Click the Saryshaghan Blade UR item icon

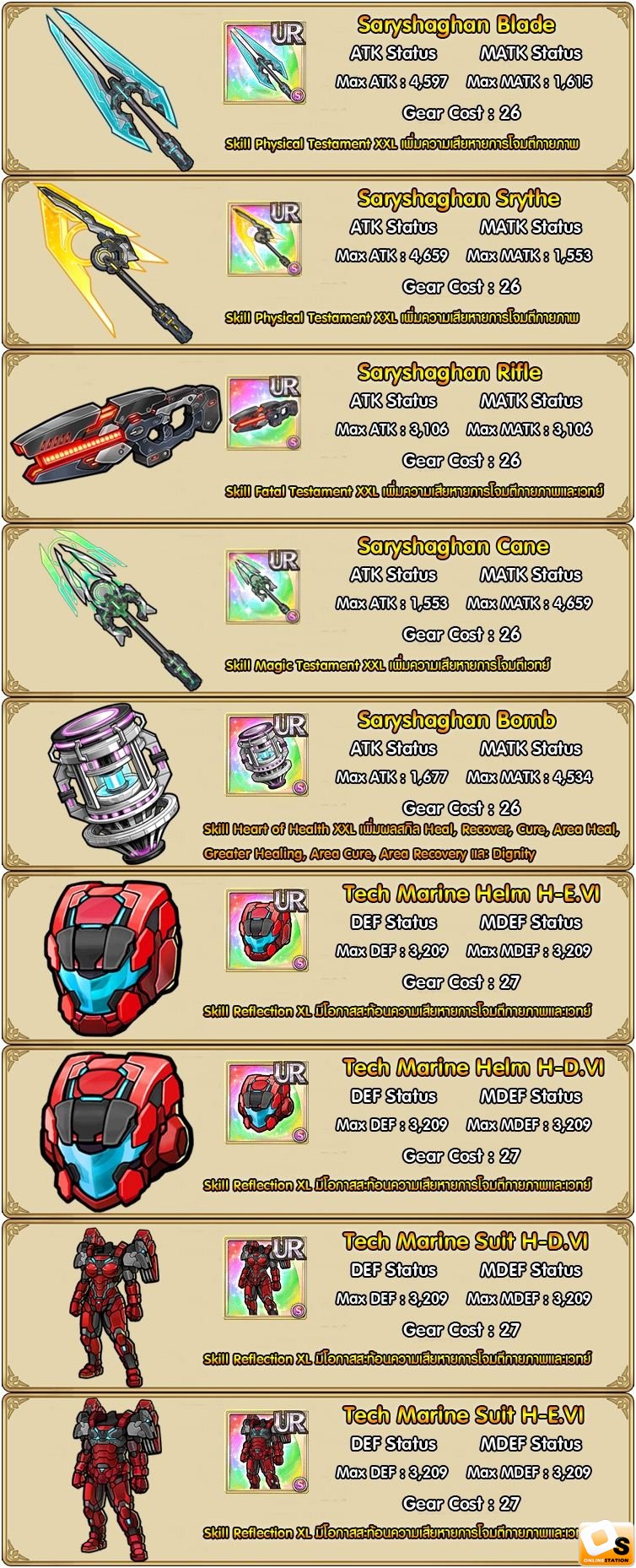click(x=264, y=62)
